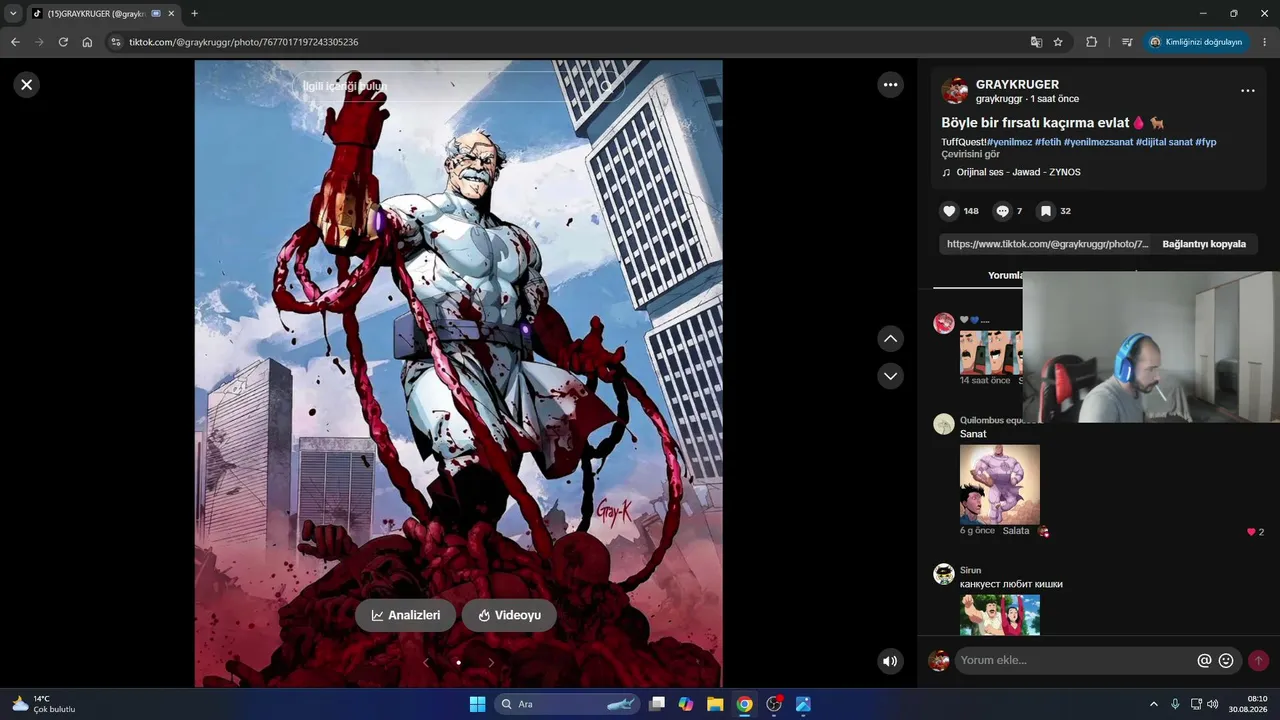Screen dimensions: 1280x720
Task: Open Sirun commenter profile
Action: point(970,570)
